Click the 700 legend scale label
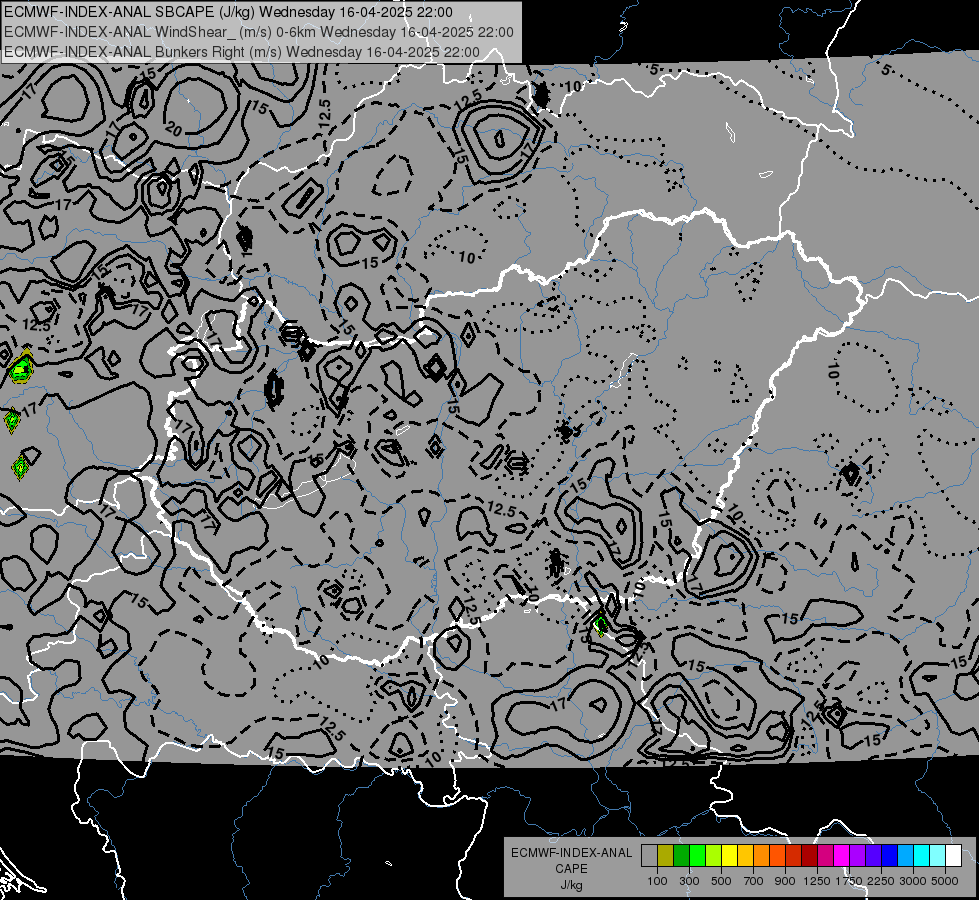The height and width of the screenshot is (900, 979). (x=754, y=881)
